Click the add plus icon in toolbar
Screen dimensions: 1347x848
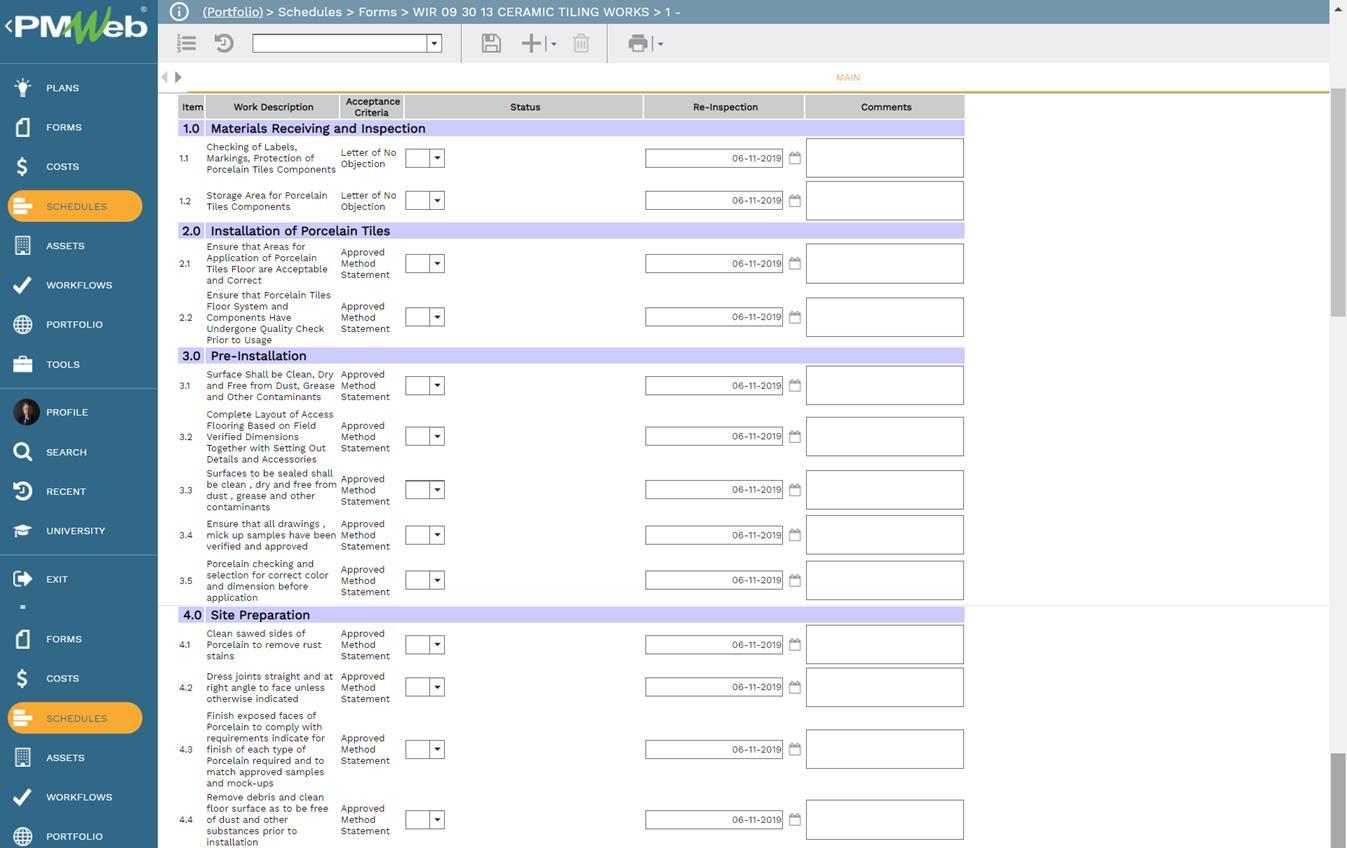point(531,43)
